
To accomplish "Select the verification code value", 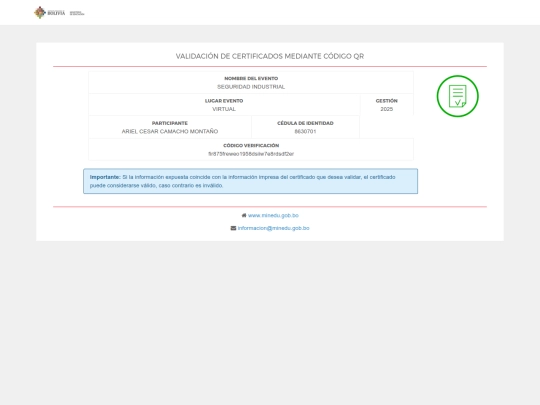I will click(251, 154).
